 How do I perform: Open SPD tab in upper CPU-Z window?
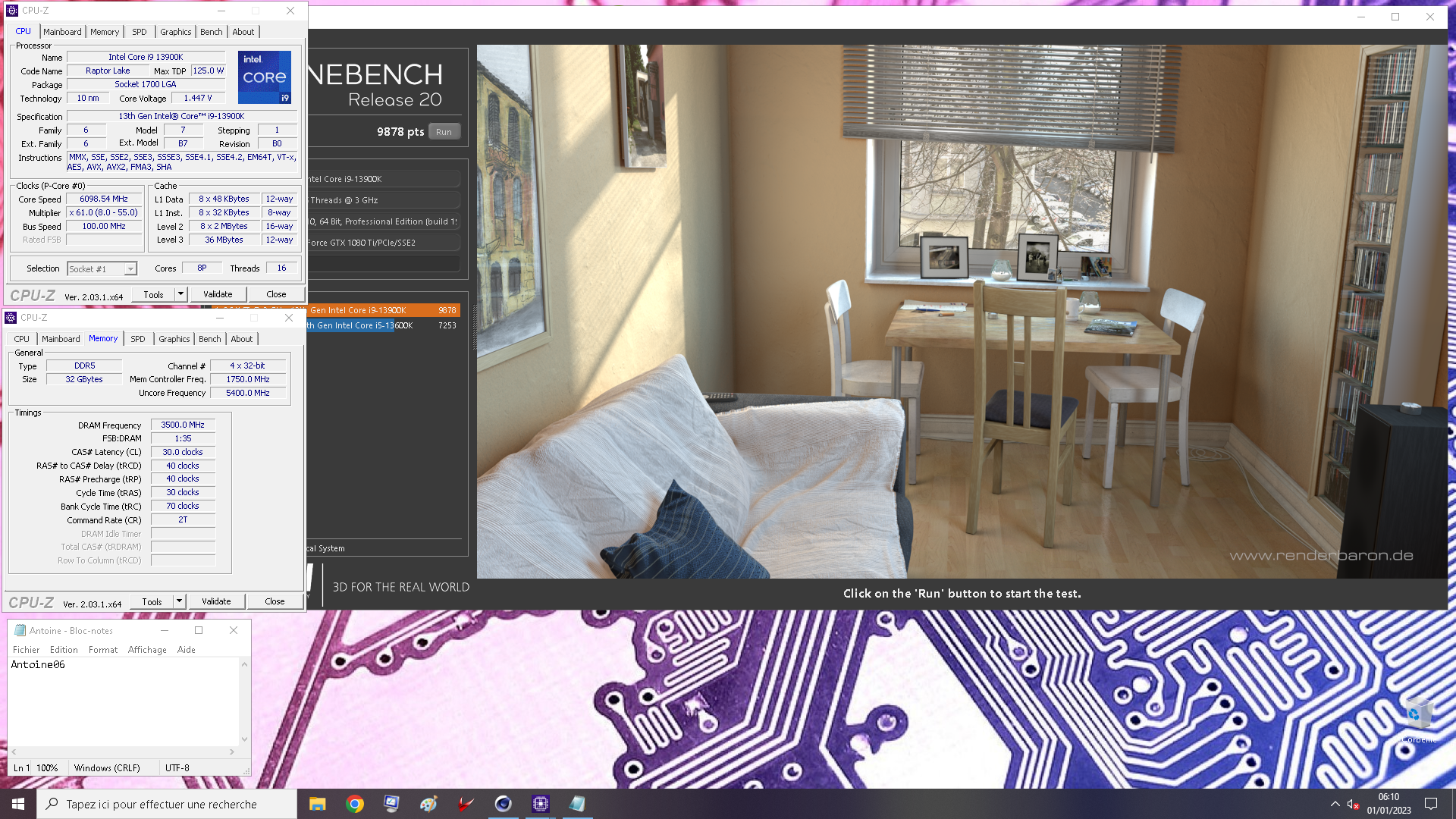140,32
